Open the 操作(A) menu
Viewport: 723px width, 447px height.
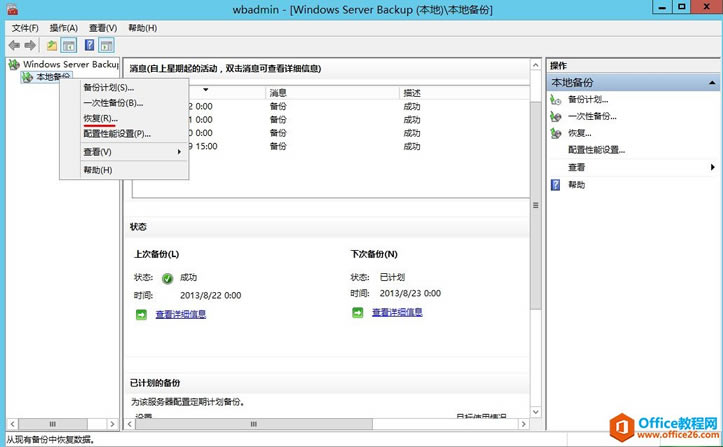[x=64, y=28]
